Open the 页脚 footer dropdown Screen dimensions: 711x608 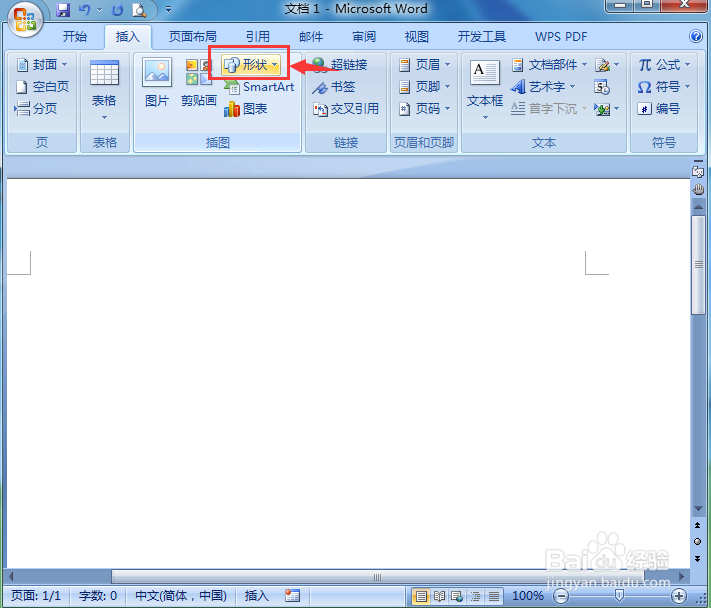coord(424,86)
